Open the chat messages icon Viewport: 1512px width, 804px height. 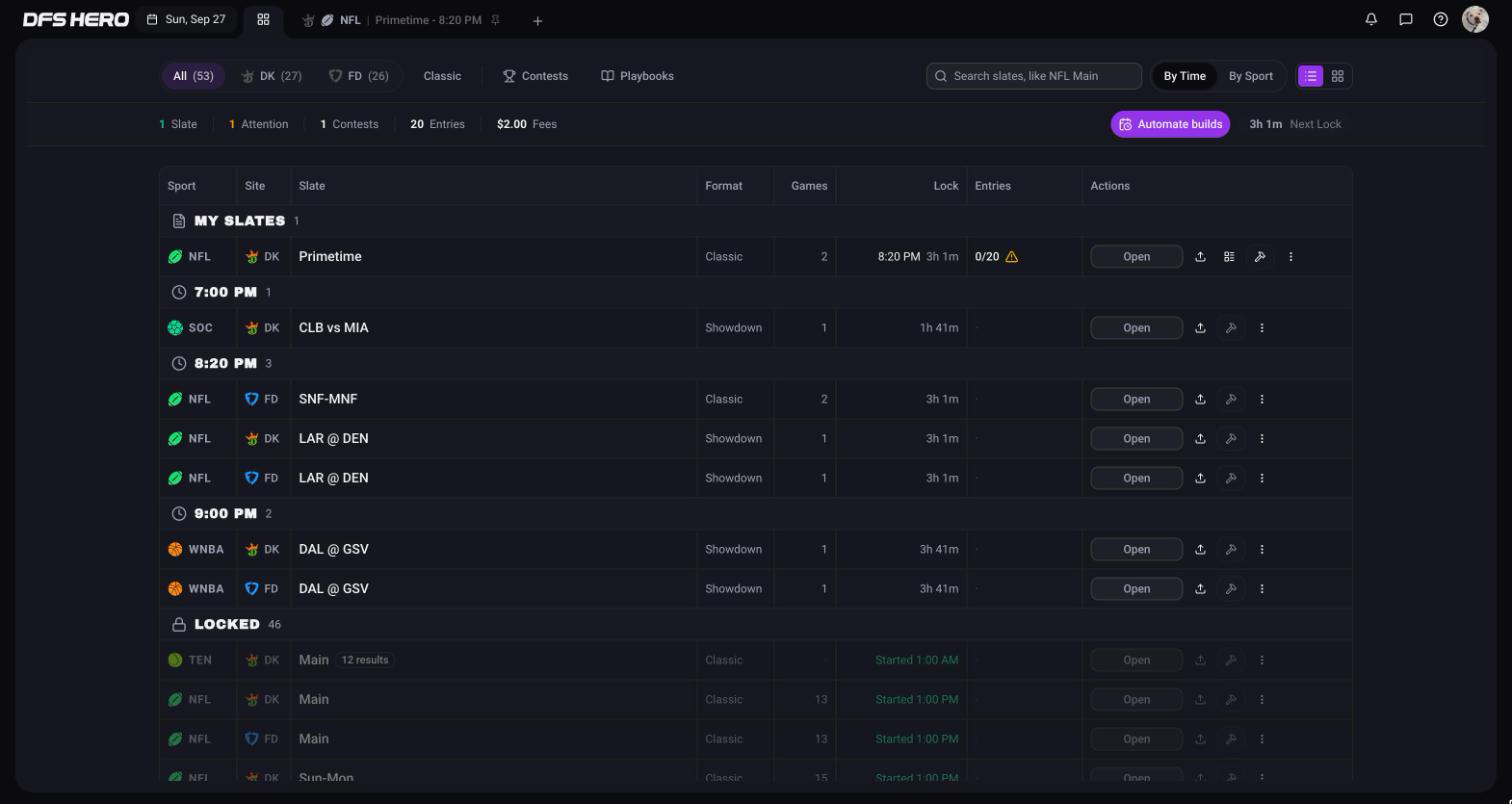coord(1406,19)
